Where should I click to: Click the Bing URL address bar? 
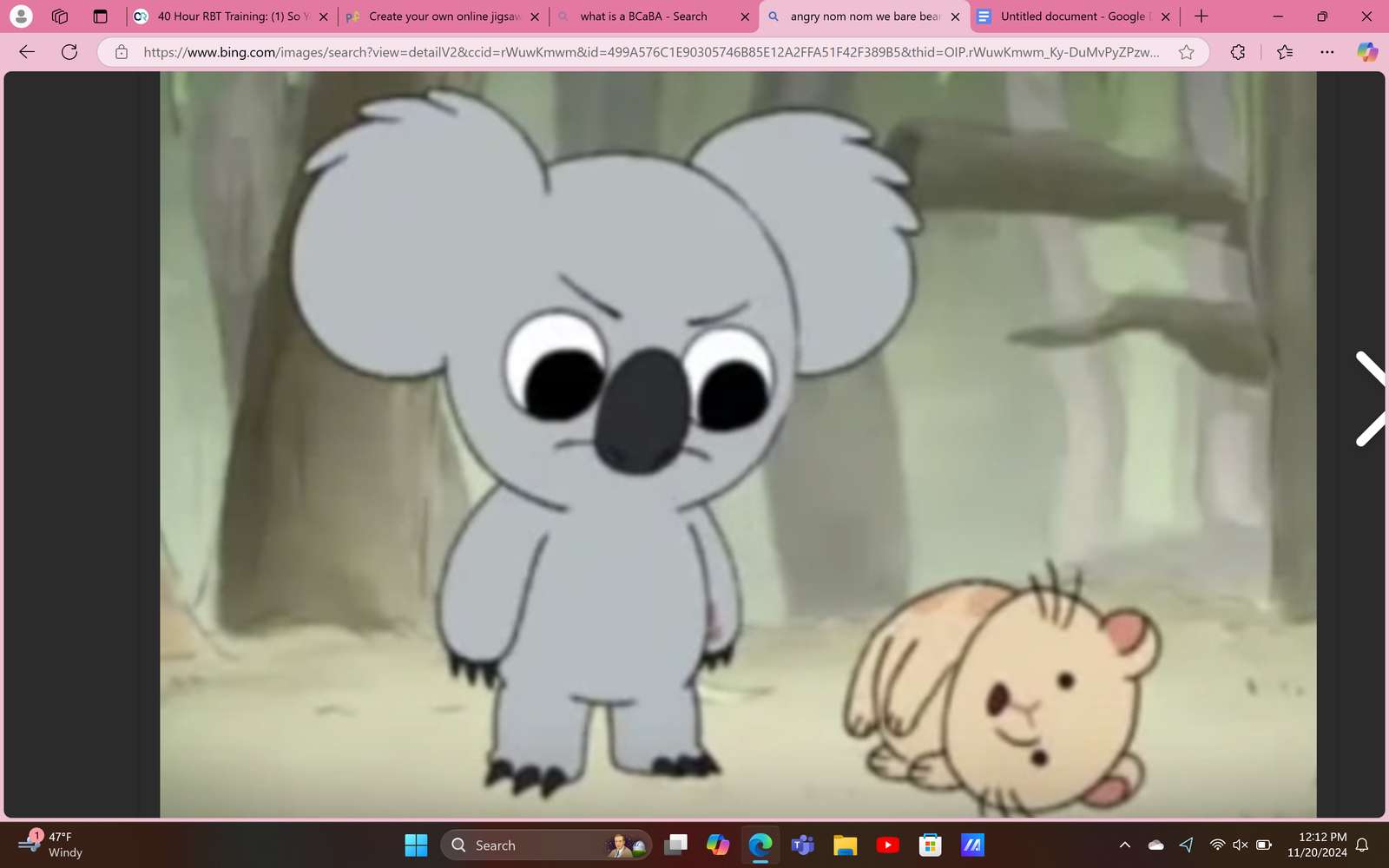651,52
